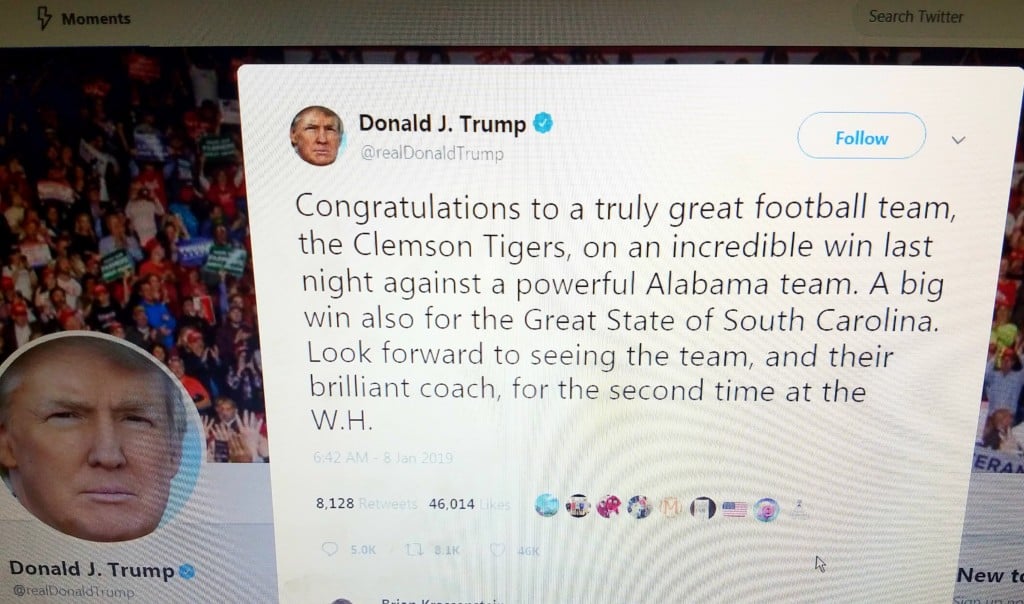Image resolution: width=1024 pixels, height=604 pixels.
Task: Click verified badge beside tweet author name
Action: pos(543,122)
